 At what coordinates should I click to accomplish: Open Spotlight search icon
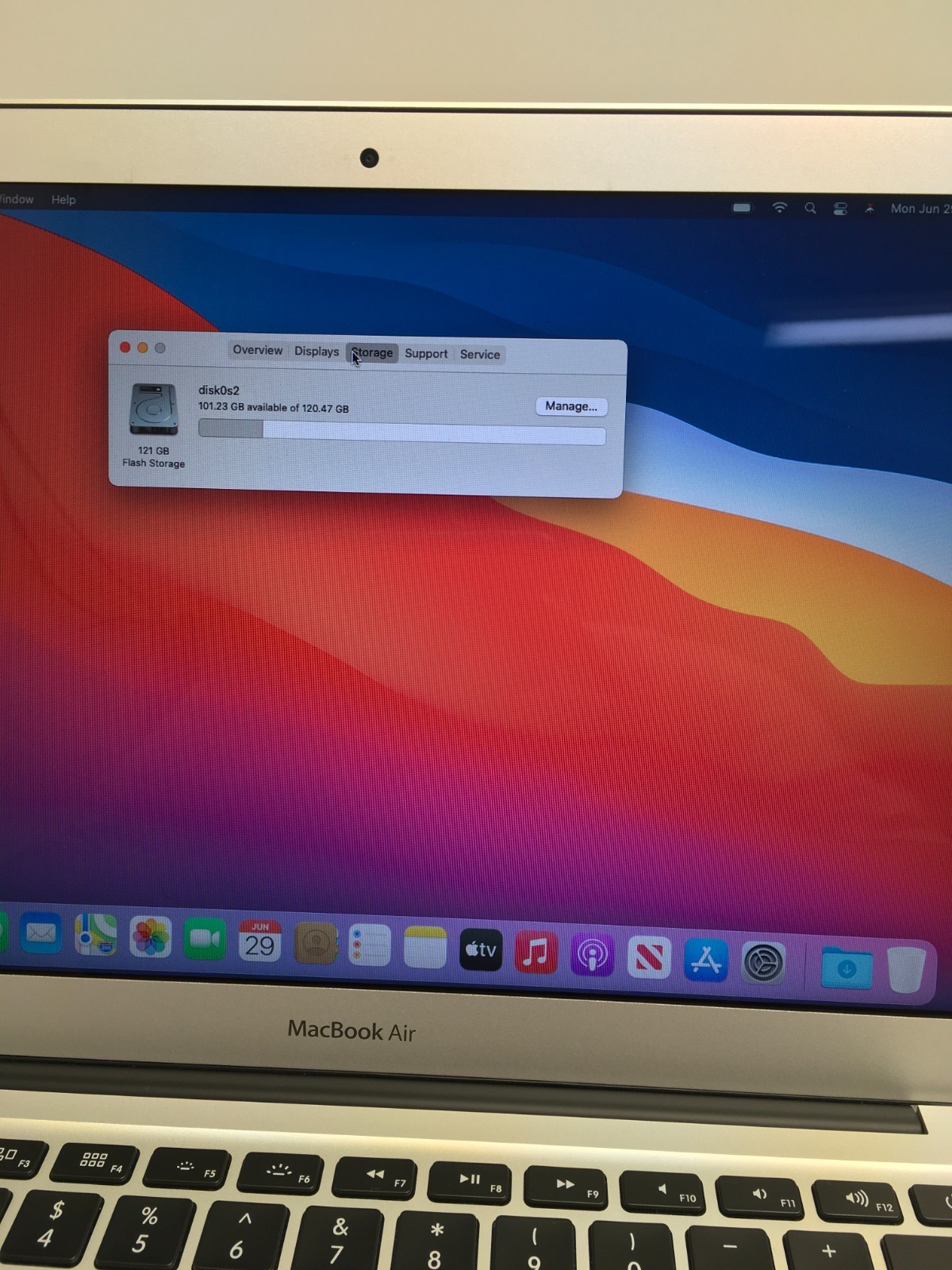point(810,208)
